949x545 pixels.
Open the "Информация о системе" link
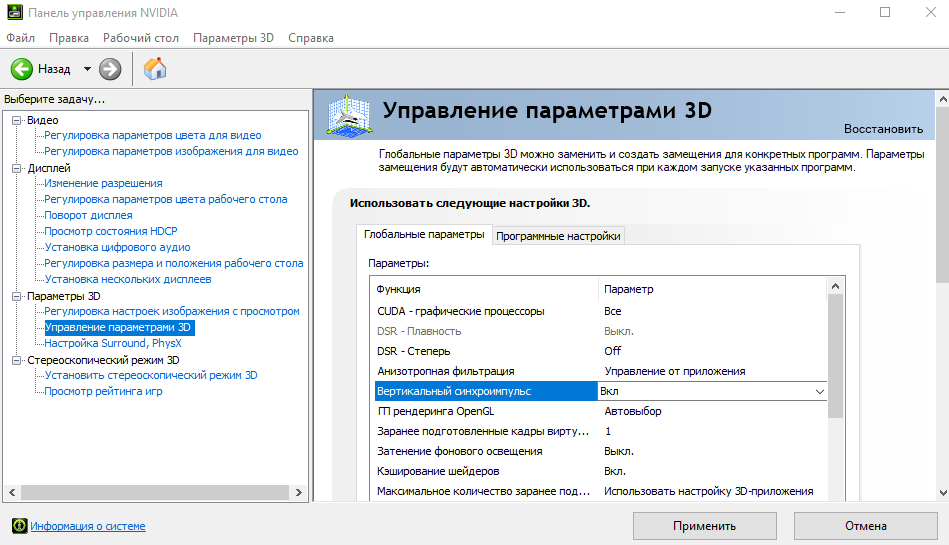click(88, 526)
